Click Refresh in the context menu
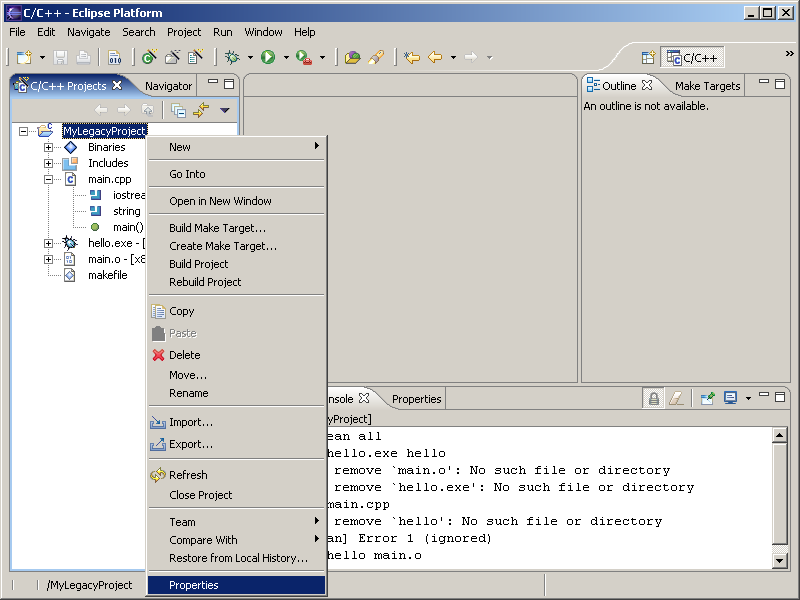The height and width of the screenshot is (600, 800). [x=188, y=475]
